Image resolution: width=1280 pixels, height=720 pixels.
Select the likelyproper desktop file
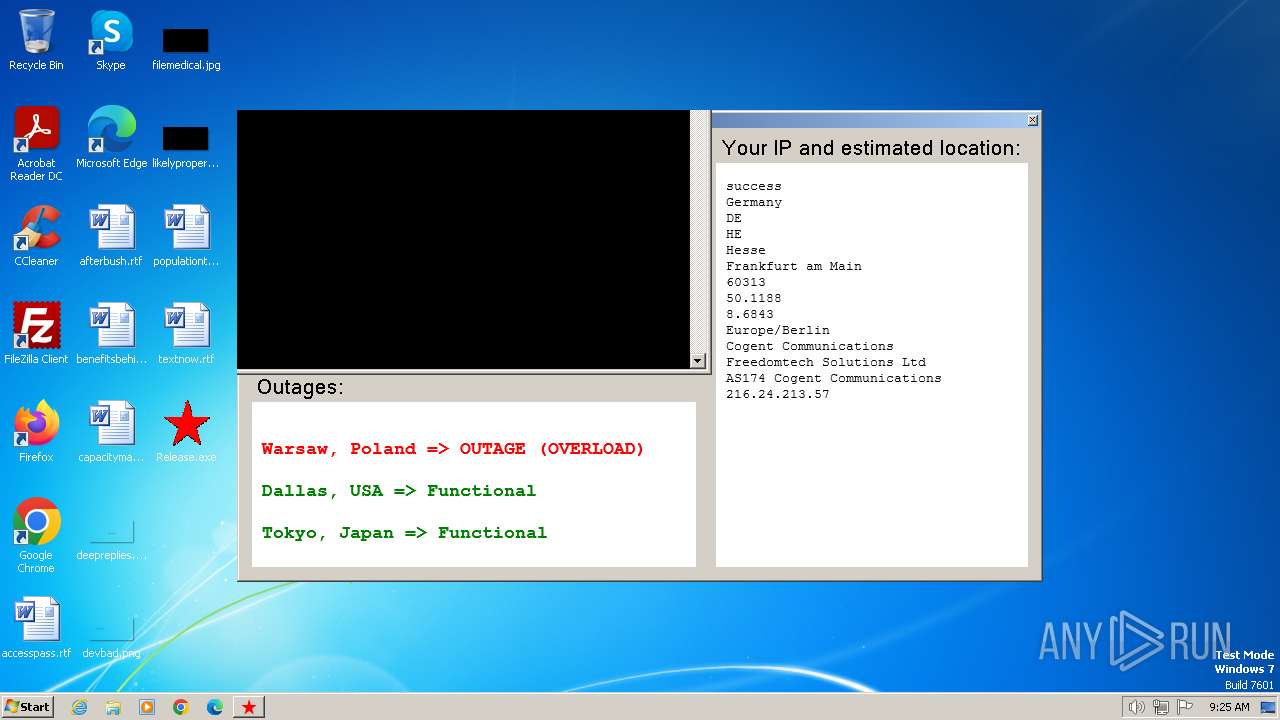pyautogui.click(x=186, y=146)
